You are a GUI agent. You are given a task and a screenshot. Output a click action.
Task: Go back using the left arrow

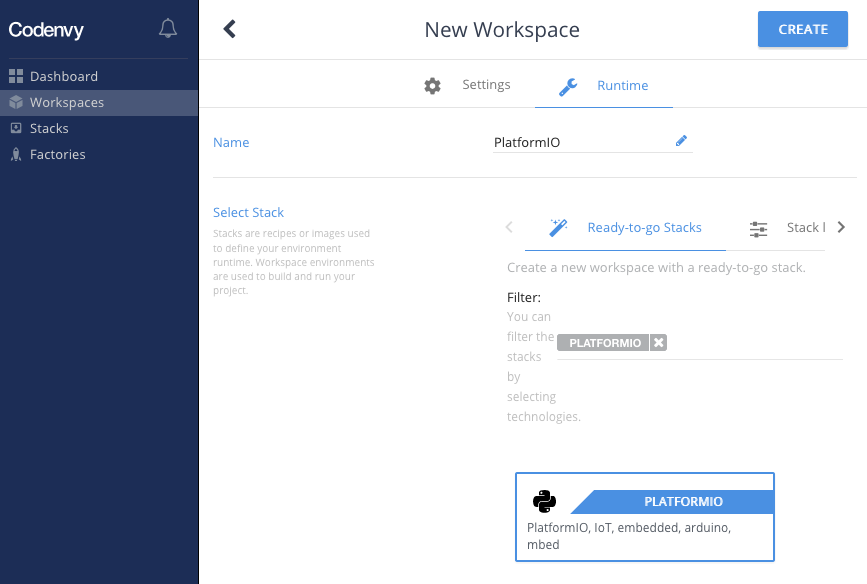[x=229, y=29]
